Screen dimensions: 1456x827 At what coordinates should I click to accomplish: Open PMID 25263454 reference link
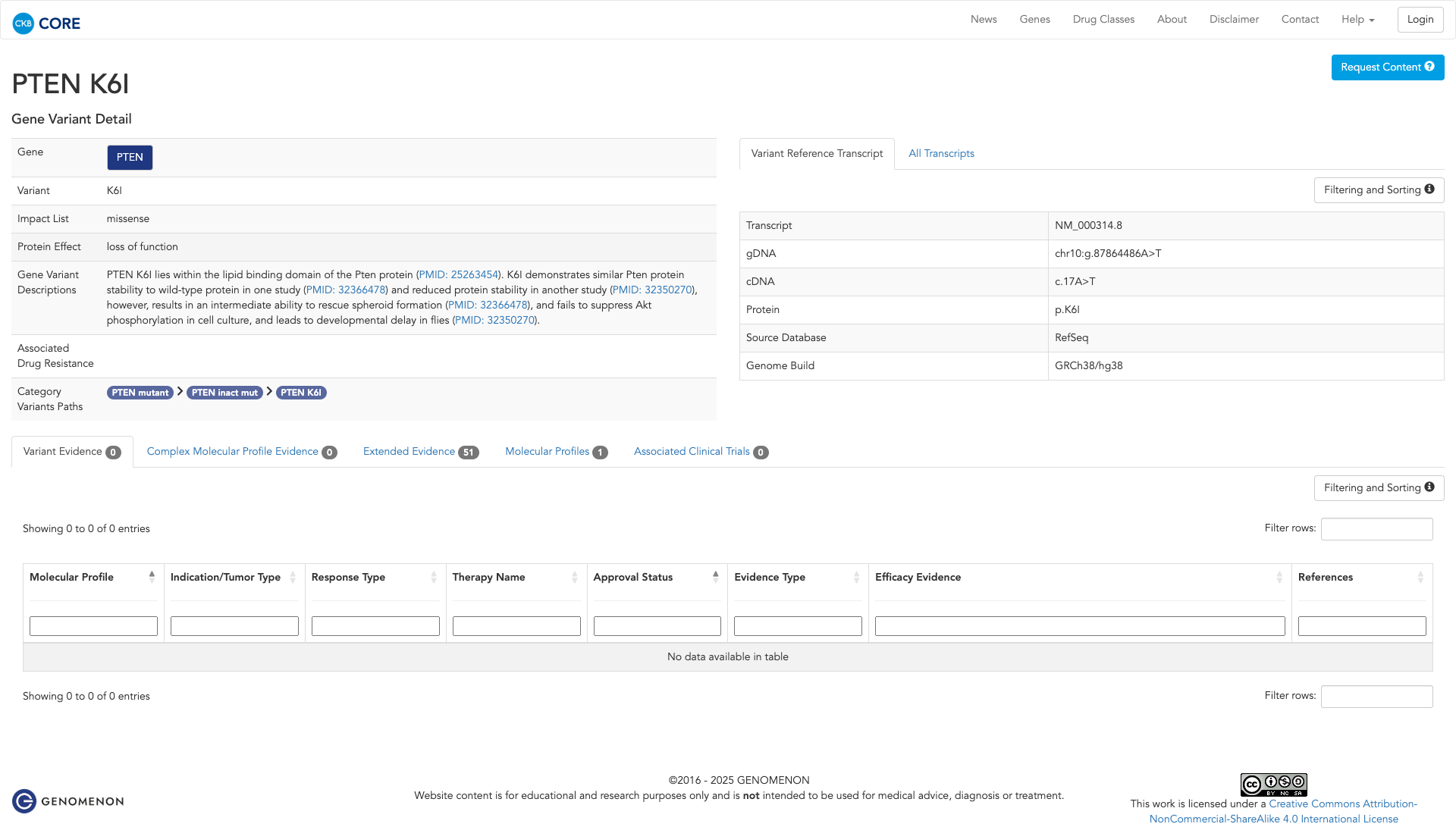click(459, 275)
